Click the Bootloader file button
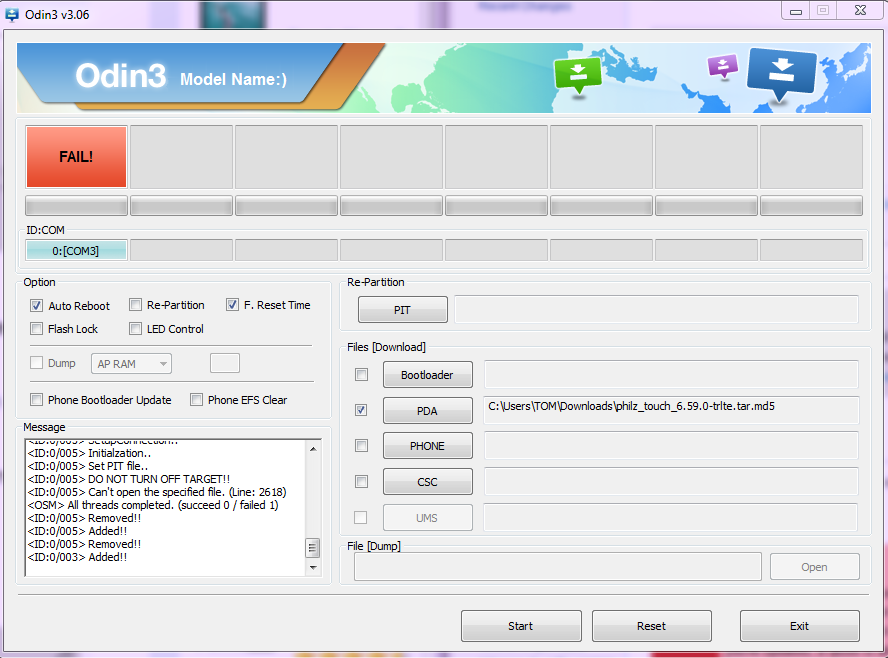 click(428, 375)
